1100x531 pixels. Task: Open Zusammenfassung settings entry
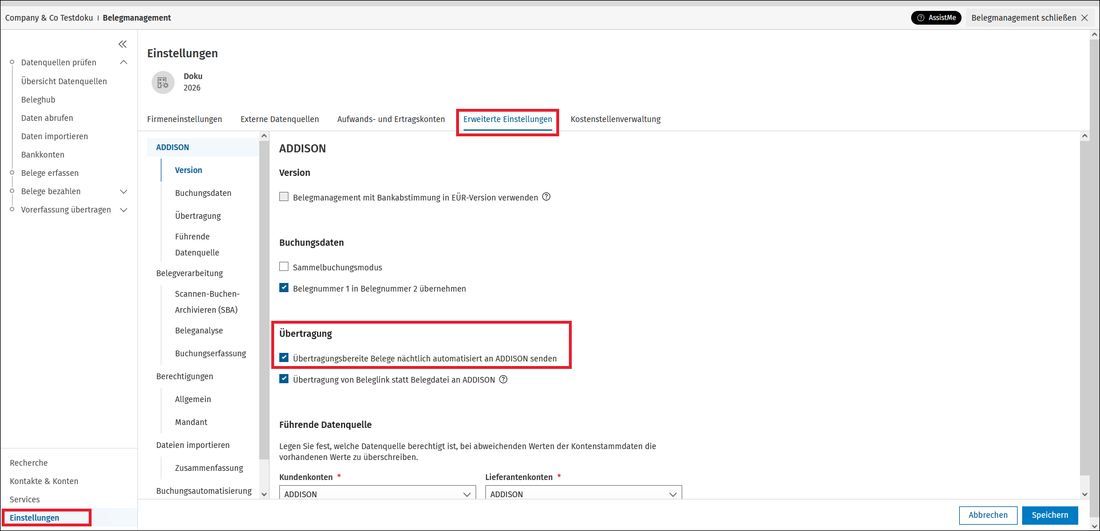209,468
